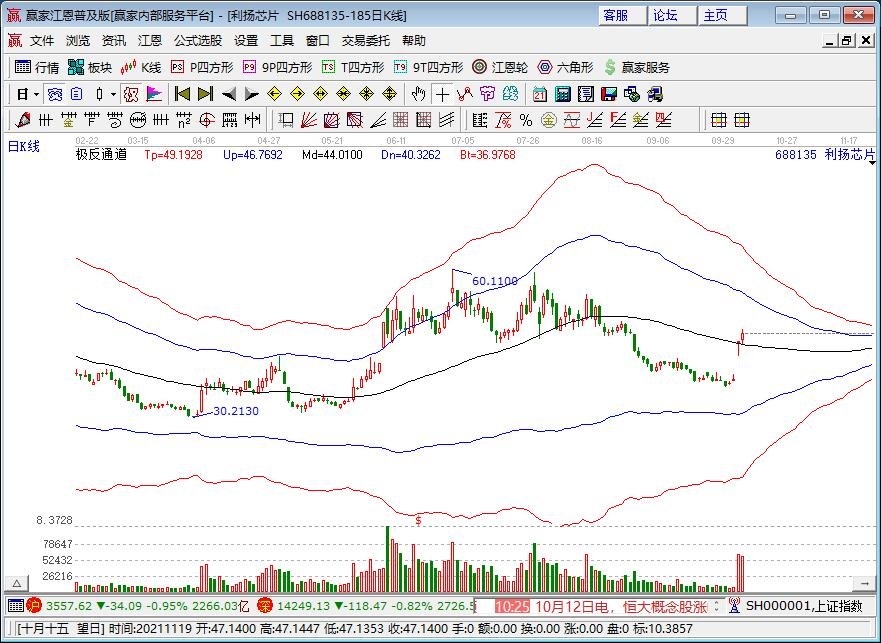
Task: Open the 公式选股 menu
Action: [x=198, y=40]
